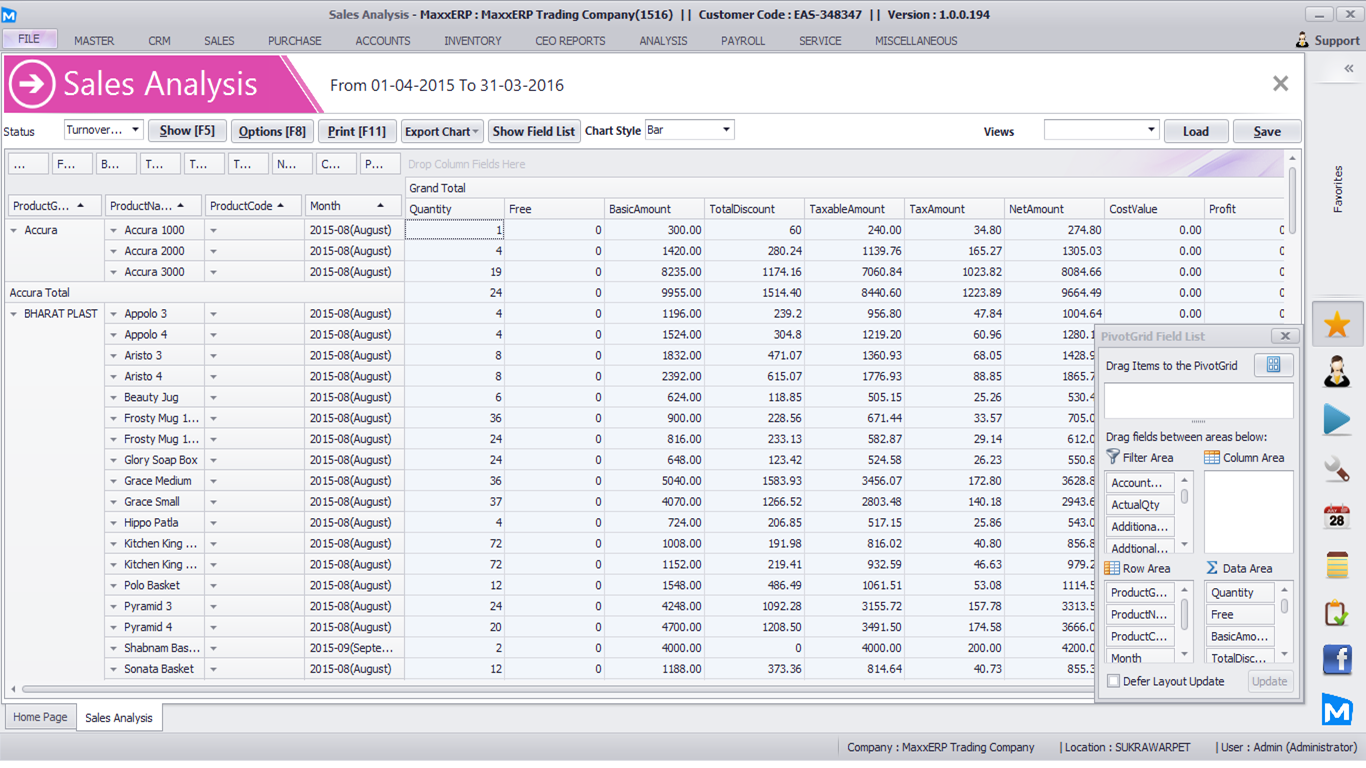1366x768 pixels.
Task: Click the Facebook icon in sidebar
Action: (x=1337, y=660)
